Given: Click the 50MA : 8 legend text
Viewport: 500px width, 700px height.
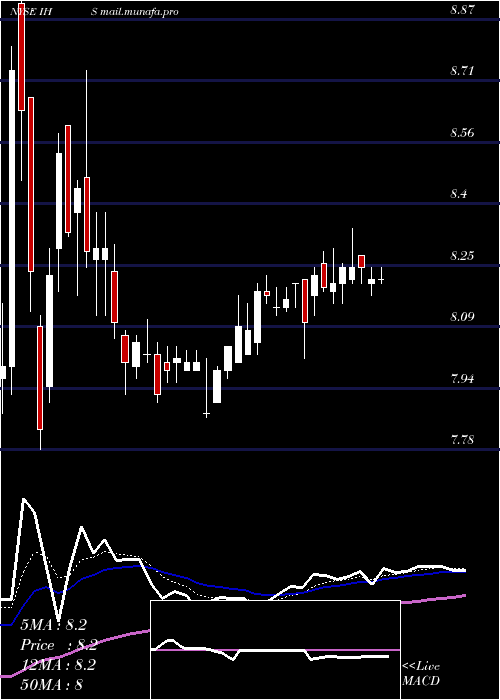Looking at the screenshot, I should pos(52,684).
